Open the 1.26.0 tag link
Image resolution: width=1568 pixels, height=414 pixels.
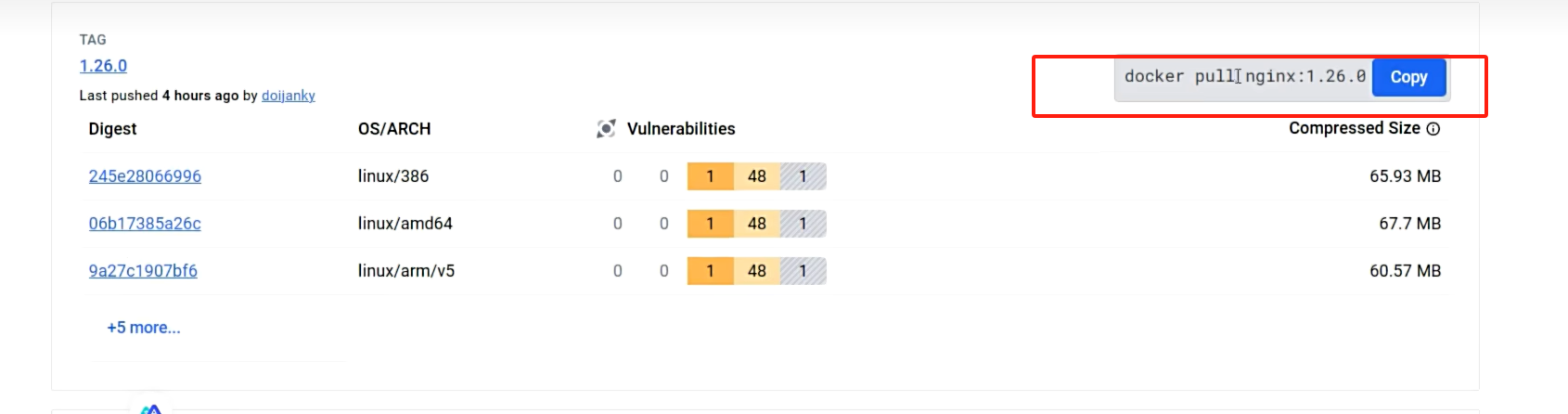click(103, 66)
